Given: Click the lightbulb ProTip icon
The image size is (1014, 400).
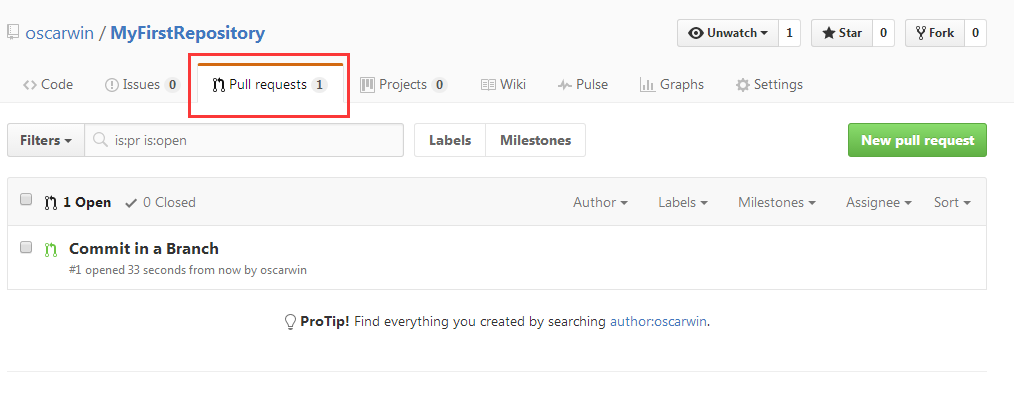Looking at the screenshot, I should pos(291,322).
